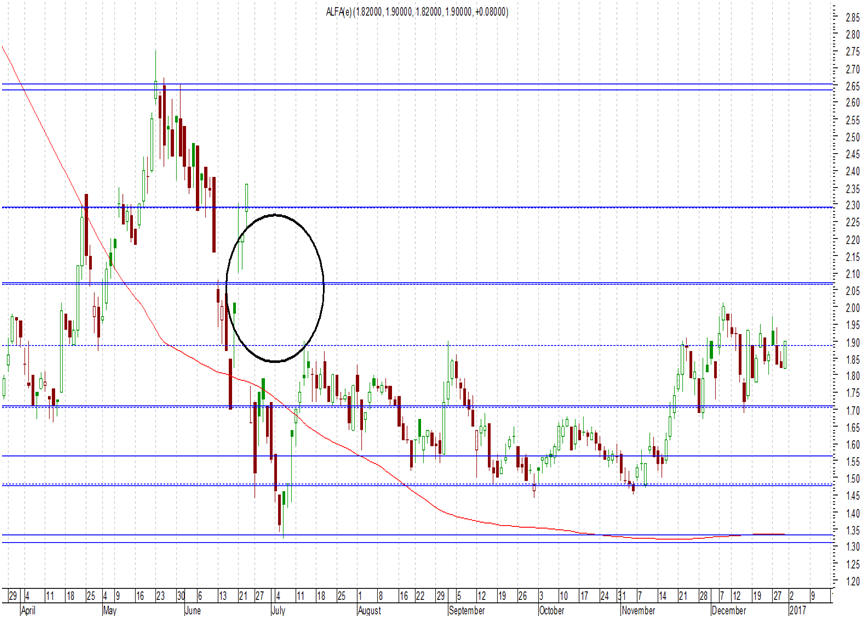The height and width of the screenshot is (618, 864).
Task: Click the November month label
Action: click(639, 610)
